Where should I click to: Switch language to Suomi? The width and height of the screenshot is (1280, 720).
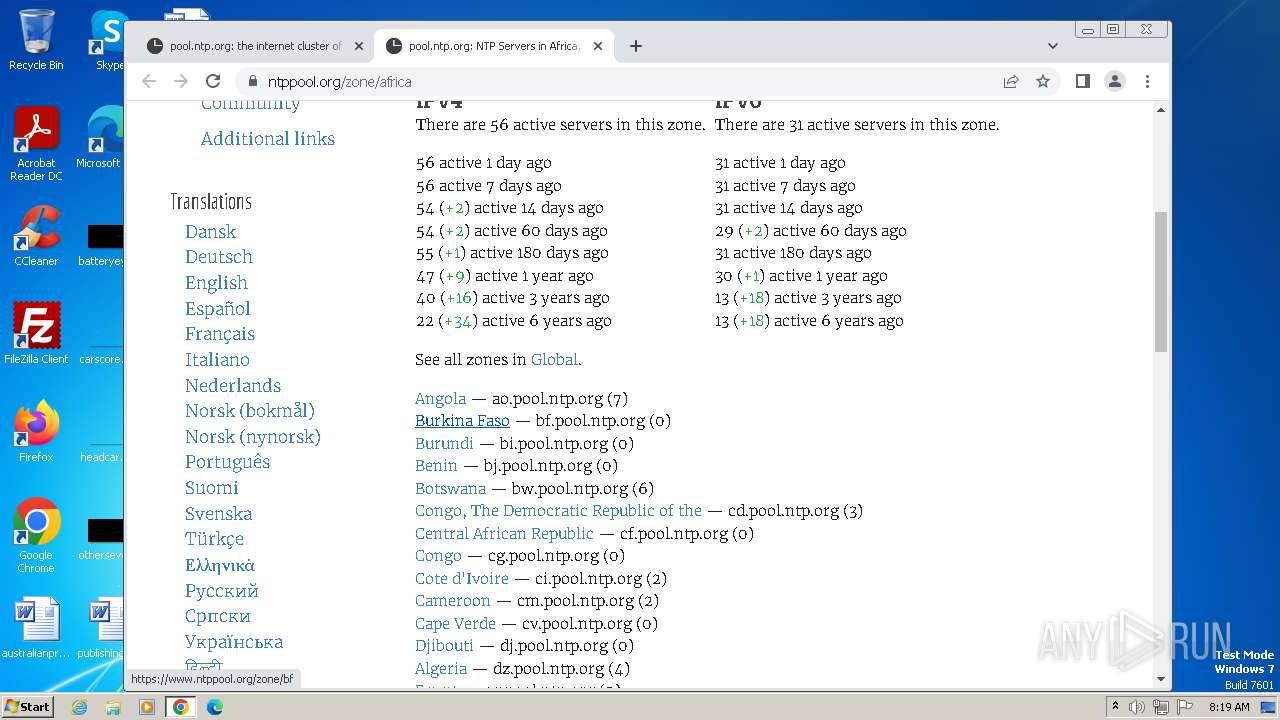click(x=212, y=488)
